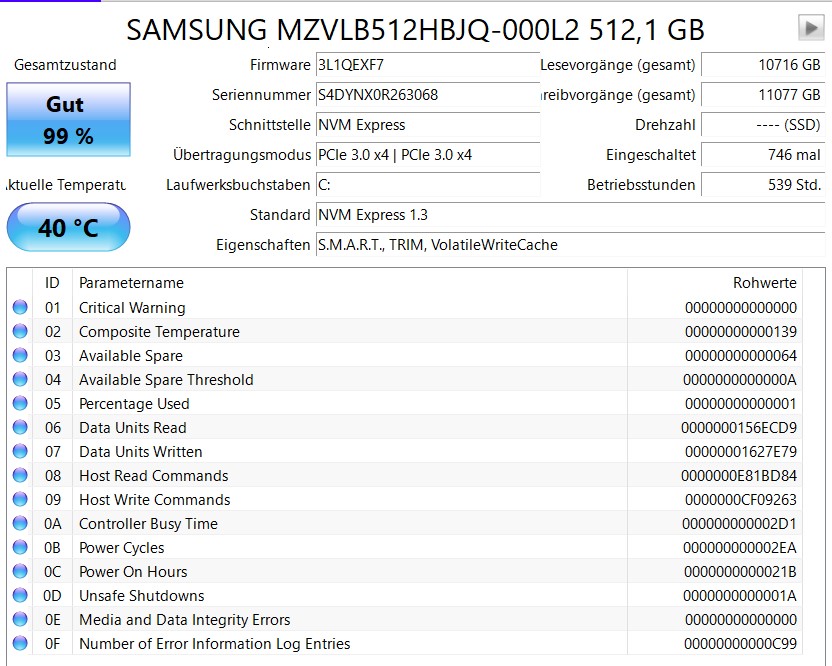This screenshot has width=832, height=666.
Task: Click raw value 0000000000000A
Action: (x=740, y=379)
